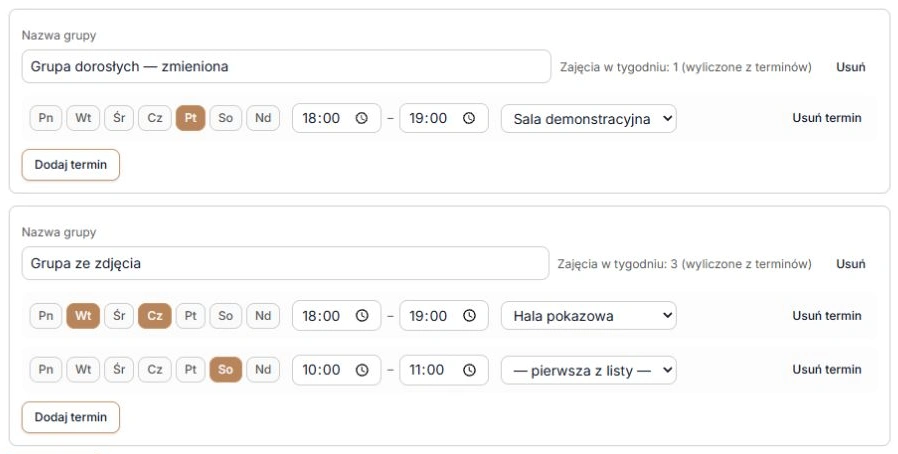Click Usuń termin for Hala pokazowa row
Image resolution: width=898 pixels, height=454 pixels.
[x=826, y=315]
